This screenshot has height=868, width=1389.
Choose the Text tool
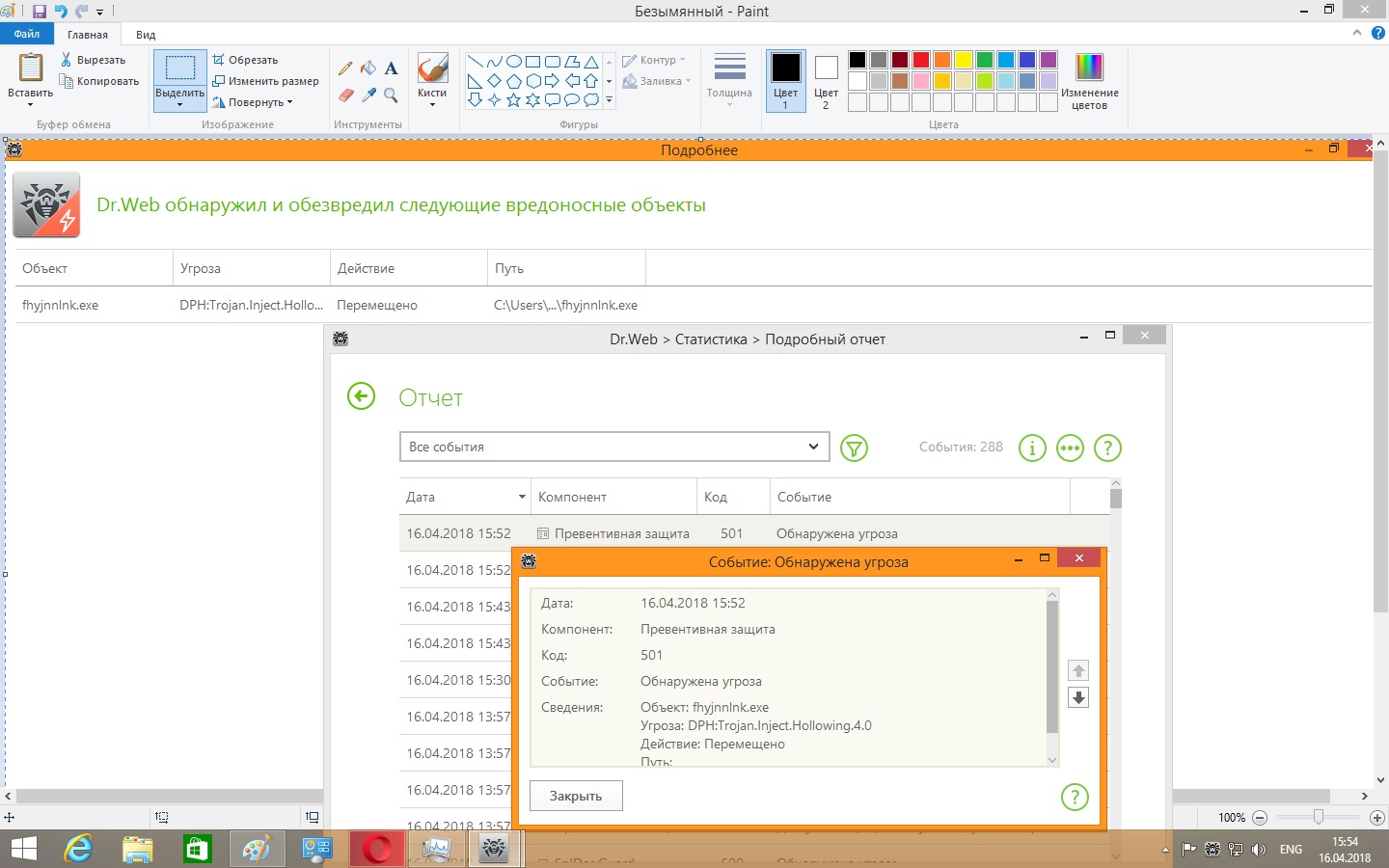tap(391, 68)
